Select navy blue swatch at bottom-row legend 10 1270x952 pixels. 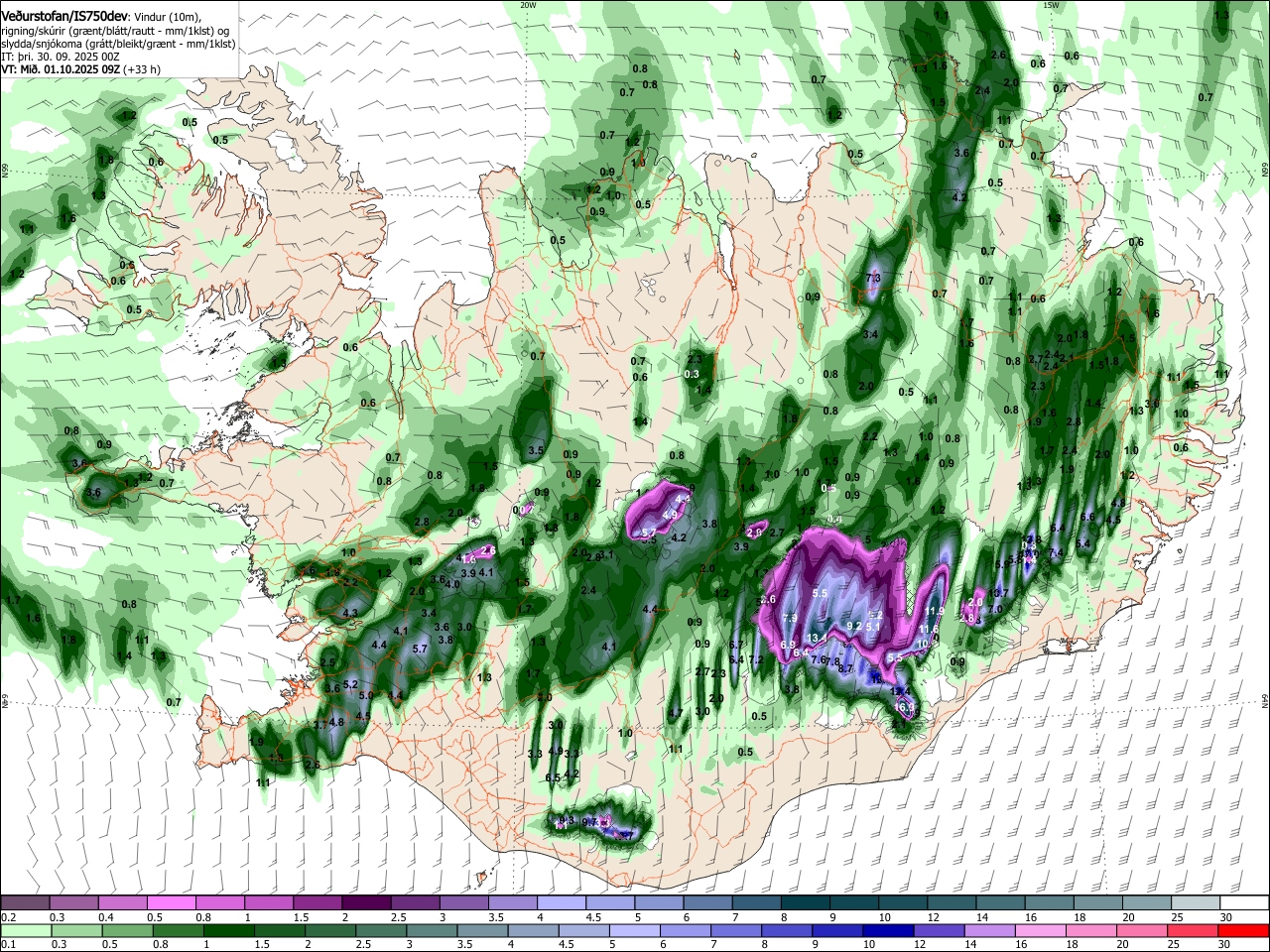click(886, 930)
